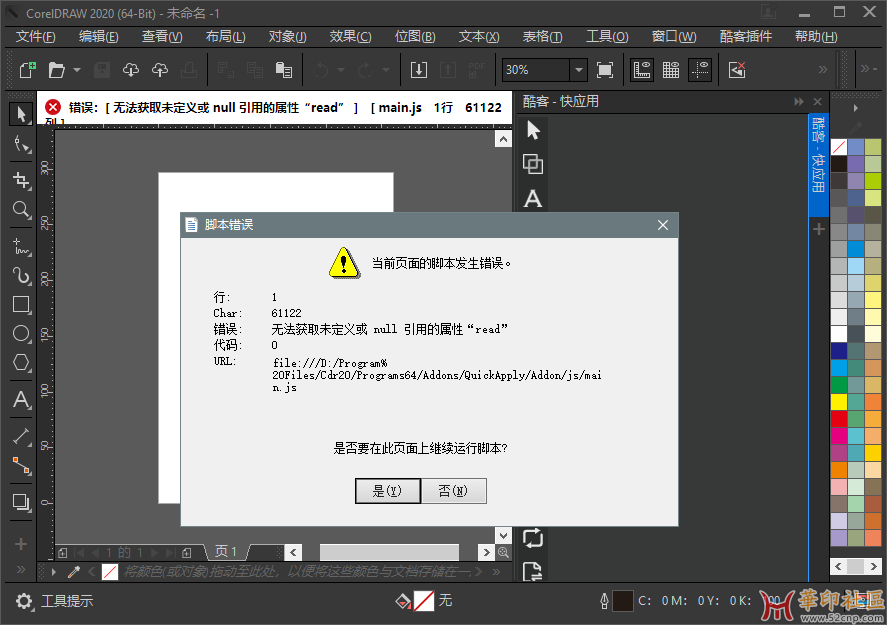Expand toolbox overflow chevron at bottom

(21, 570)
